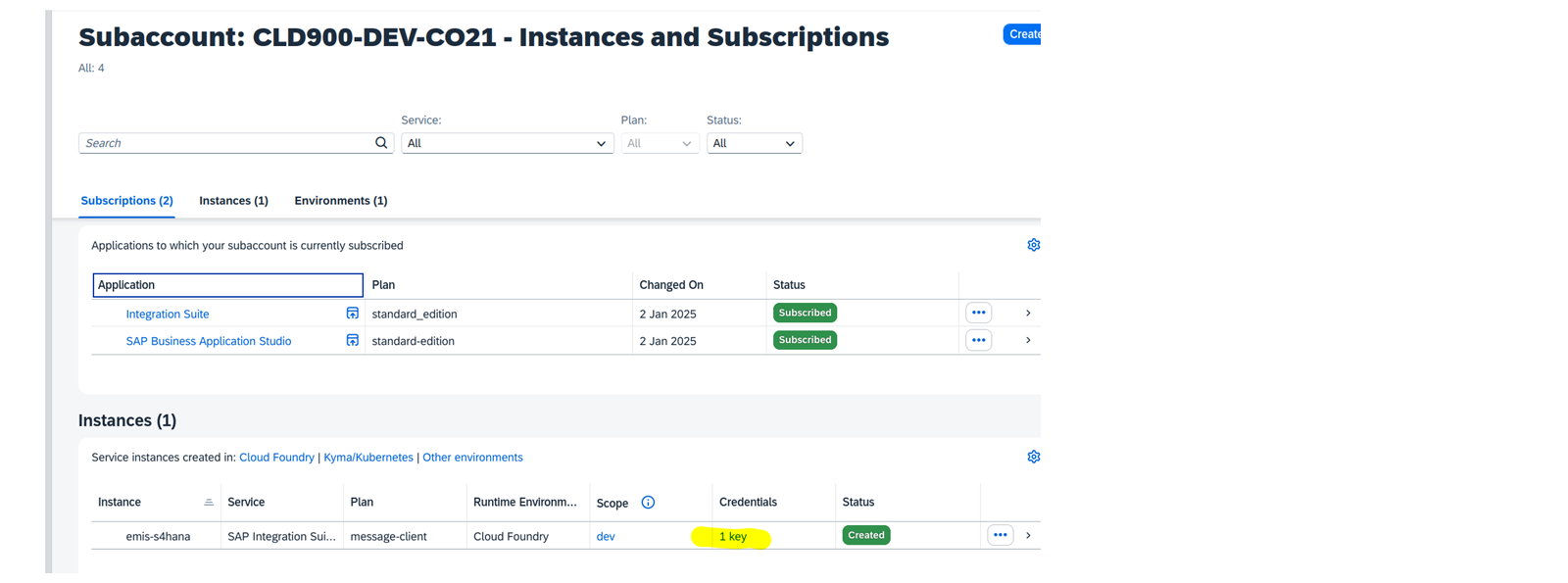Click the Instances (1) section heading
Image resolution: width=1568 pixels, height=583 pixels.
pyautogui.click(x=127, y=420)
